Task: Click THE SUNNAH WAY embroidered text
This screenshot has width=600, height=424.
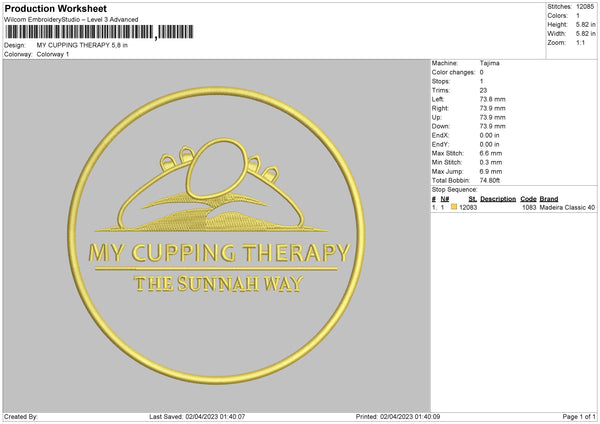Action: pos(218,284)
